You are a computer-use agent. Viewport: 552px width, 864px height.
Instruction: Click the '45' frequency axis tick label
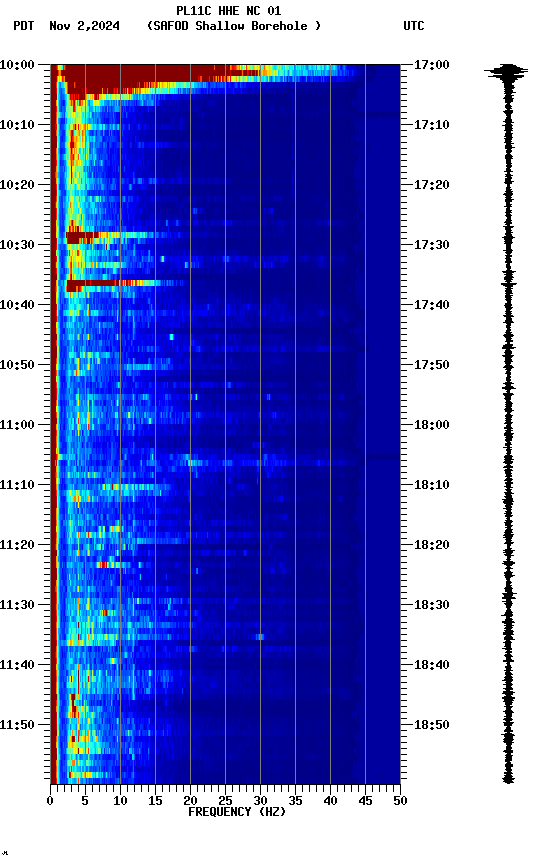[365, 802]
